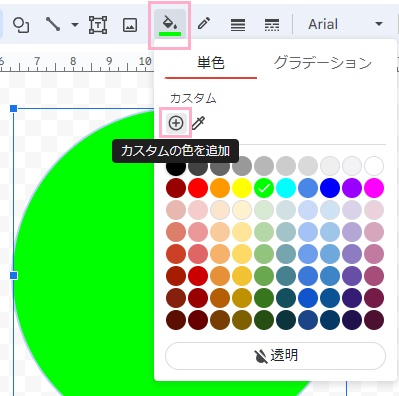Screen dimensions: 399x396
Task: Click the top-left selection handle
Action: click(x=14, y=108)
